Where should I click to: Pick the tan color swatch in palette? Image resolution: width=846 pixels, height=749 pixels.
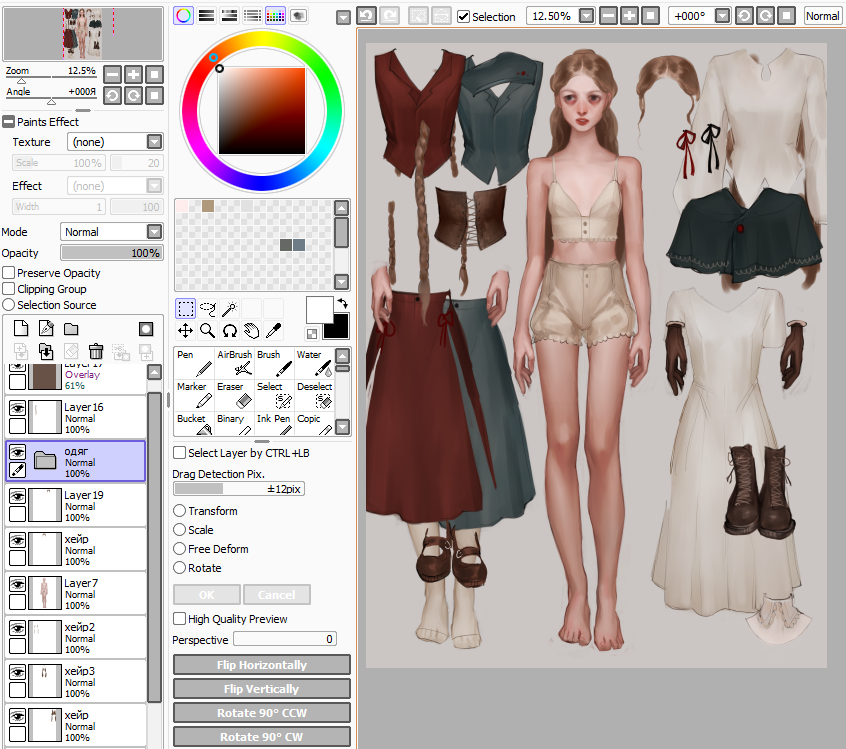[208, 206]
